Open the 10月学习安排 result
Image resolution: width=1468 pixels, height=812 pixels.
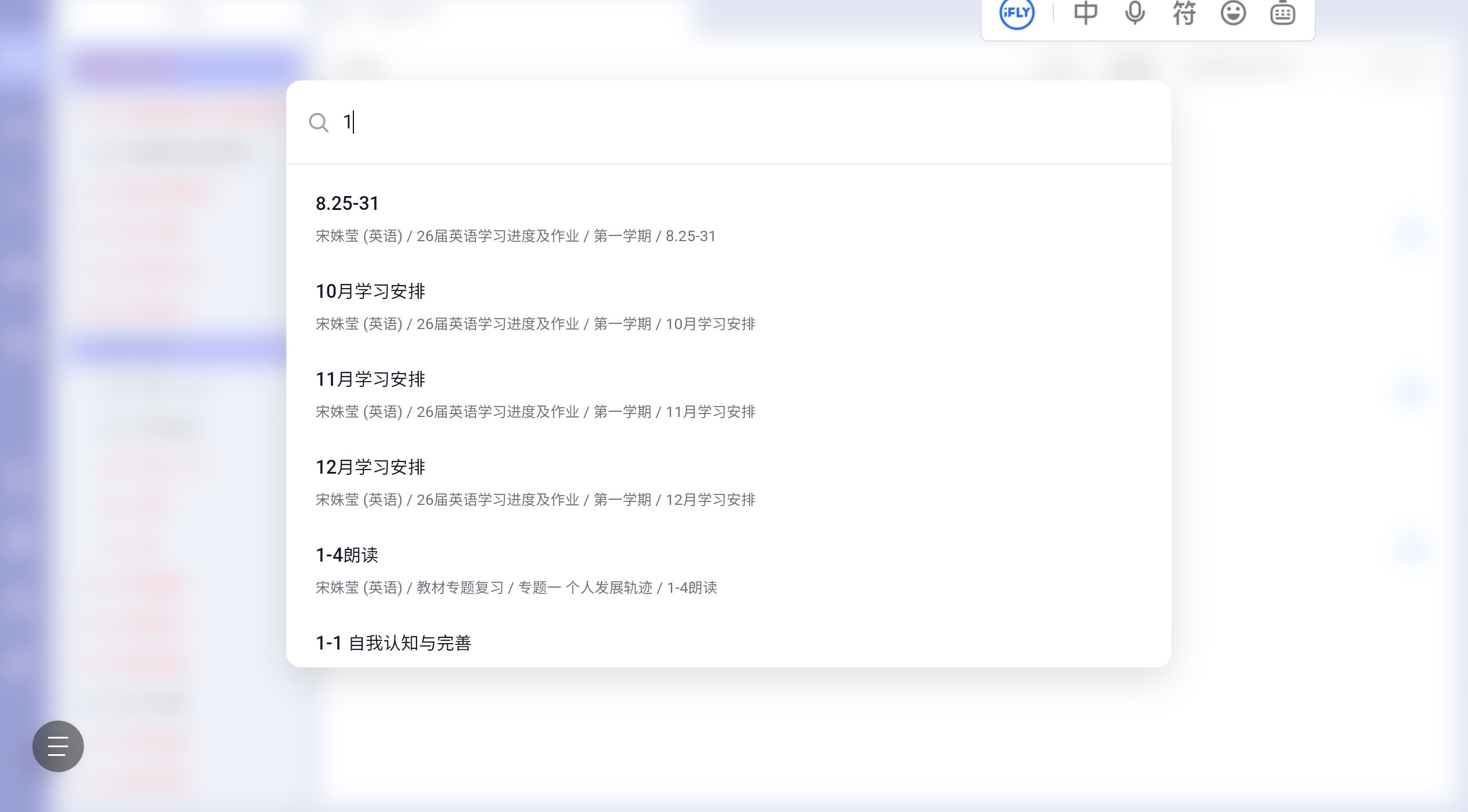(x=370, y=291)
